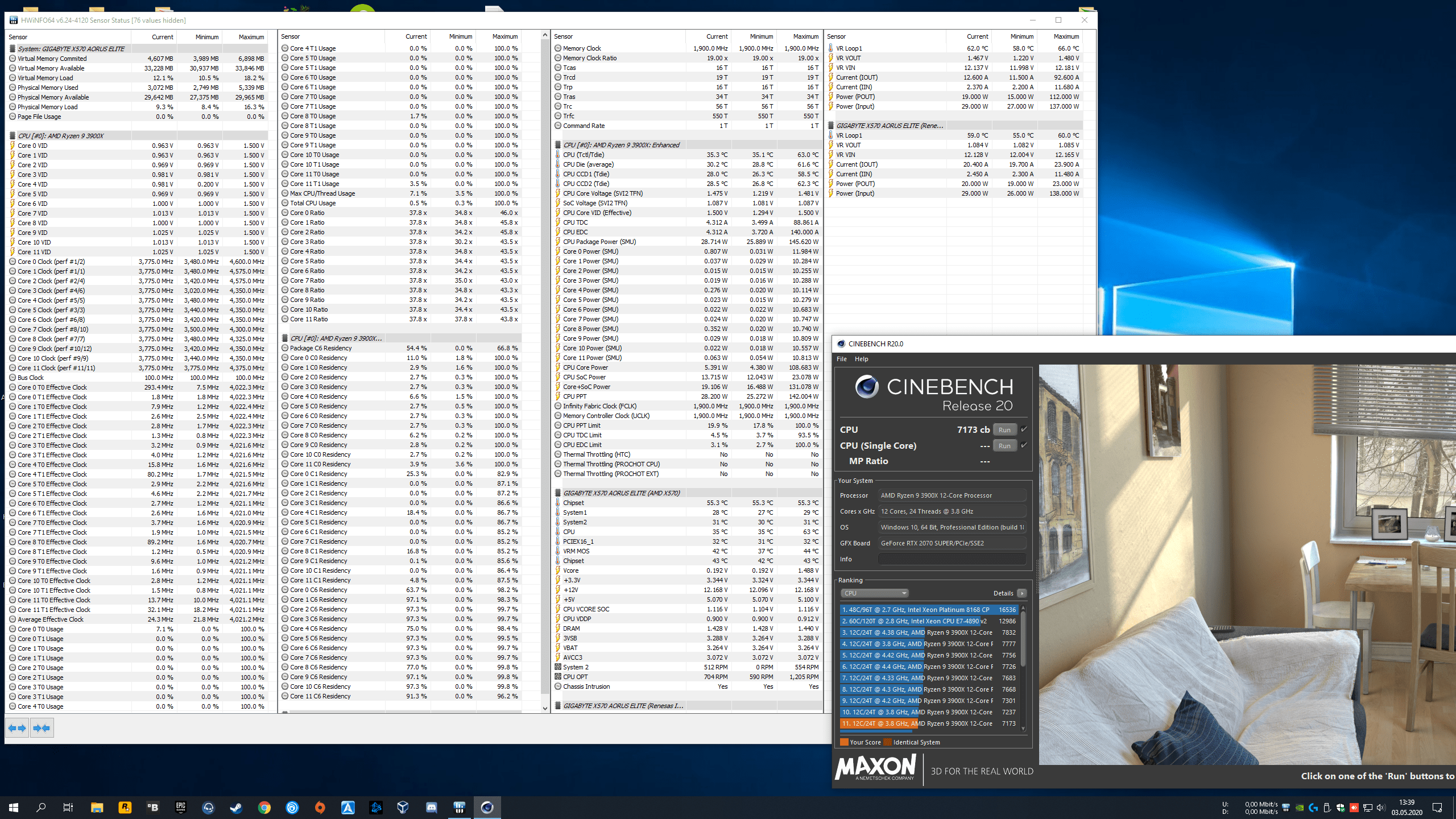This screenshot has width=1456, height=819.
Task: Toggle the CPU (Single Core) test checkbox
Action: coord(1024,445)
